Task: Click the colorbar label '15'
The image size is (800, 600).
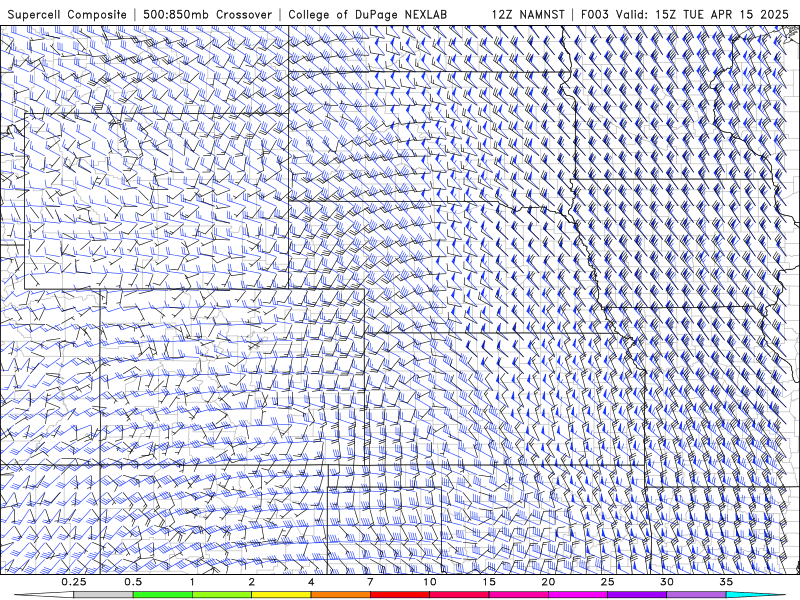Action: (x=489, y=582)
